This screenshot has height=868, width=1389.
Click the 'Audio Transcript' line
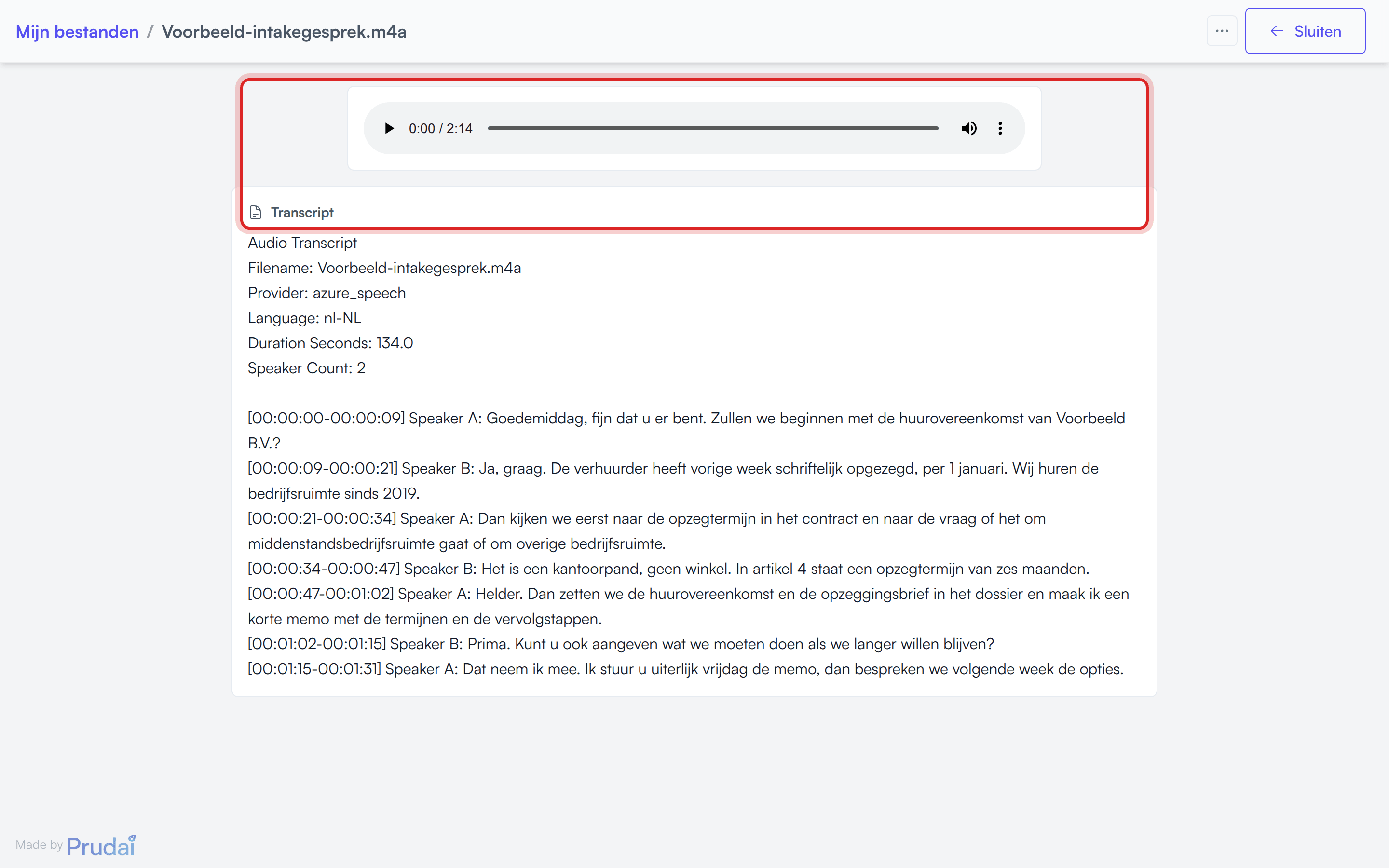pos(302,243)
